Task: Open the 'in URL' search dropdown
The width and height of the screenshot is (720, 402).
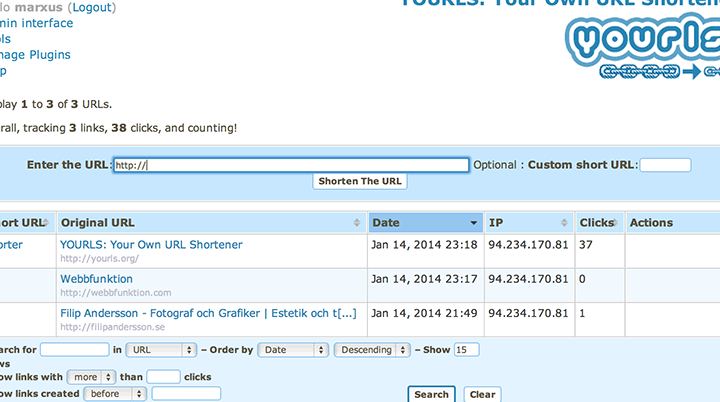Action: point(161,350)
